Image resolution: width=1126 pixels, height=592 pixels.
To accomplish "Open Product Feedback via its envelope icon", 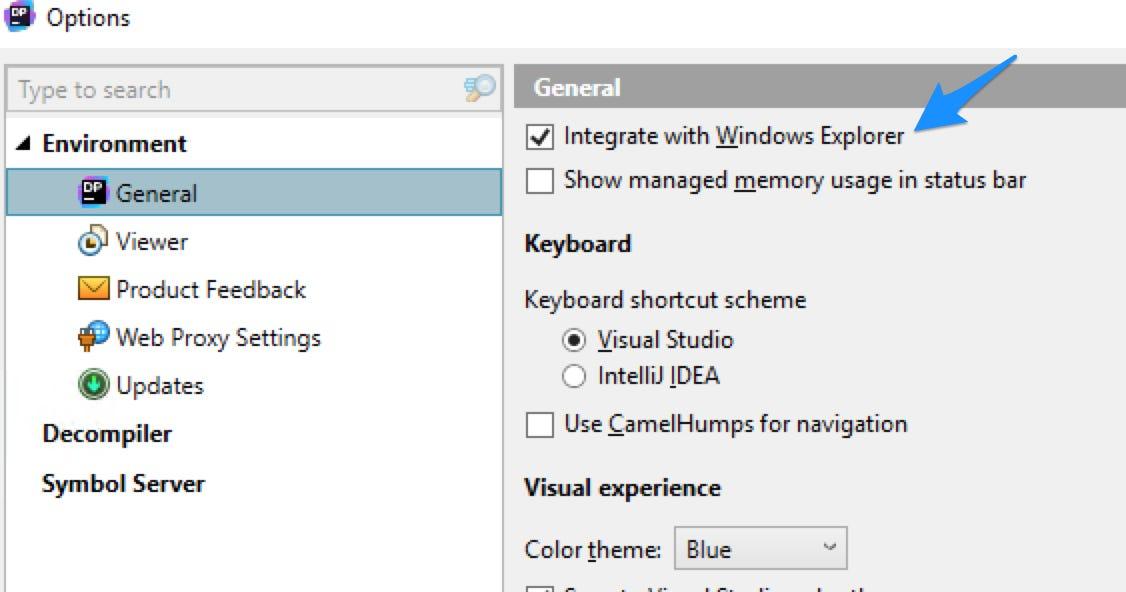I will click(x=95, y=289).
